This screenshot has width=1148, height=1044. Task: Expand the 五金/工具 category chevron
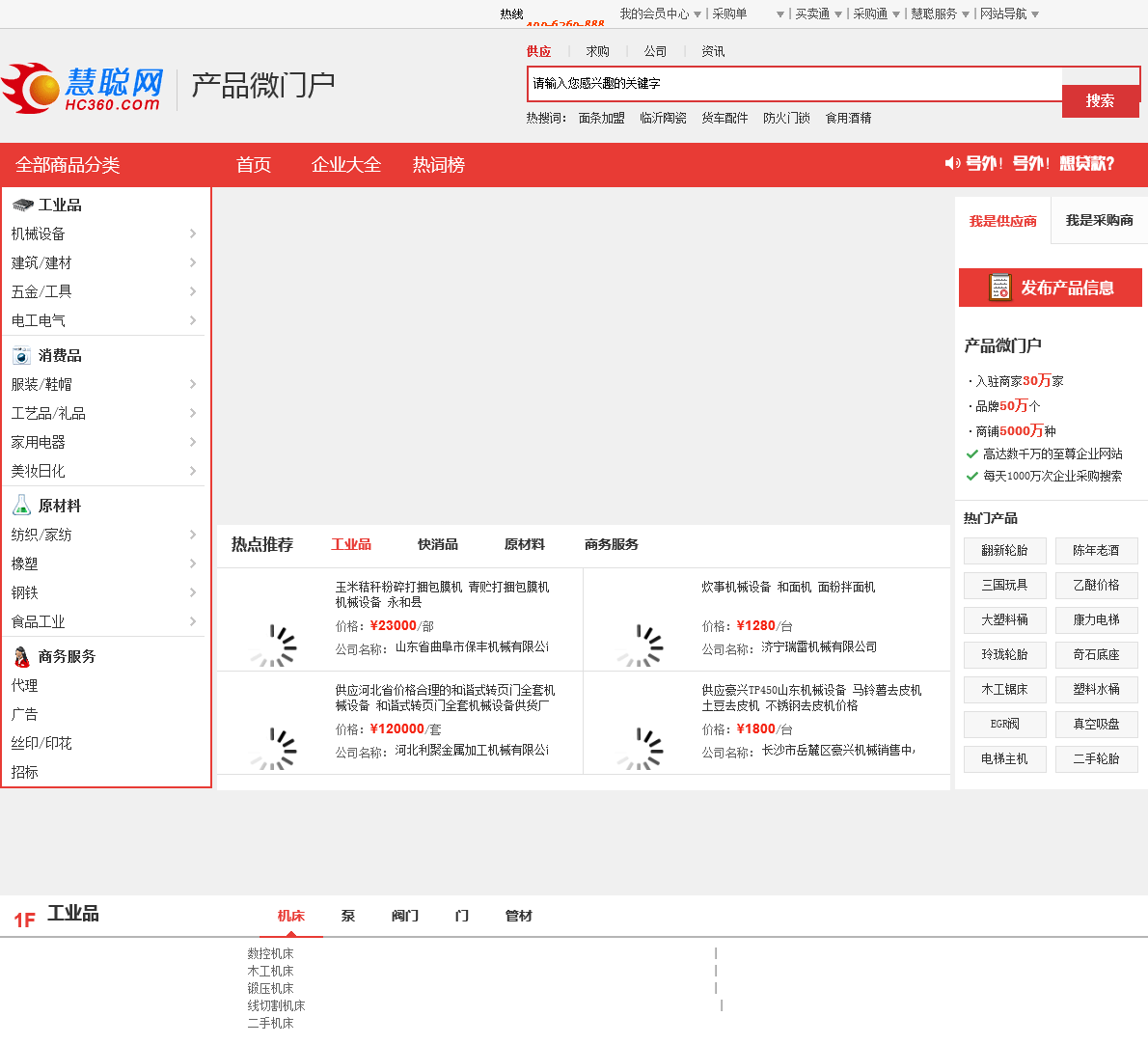pos(193,291)
